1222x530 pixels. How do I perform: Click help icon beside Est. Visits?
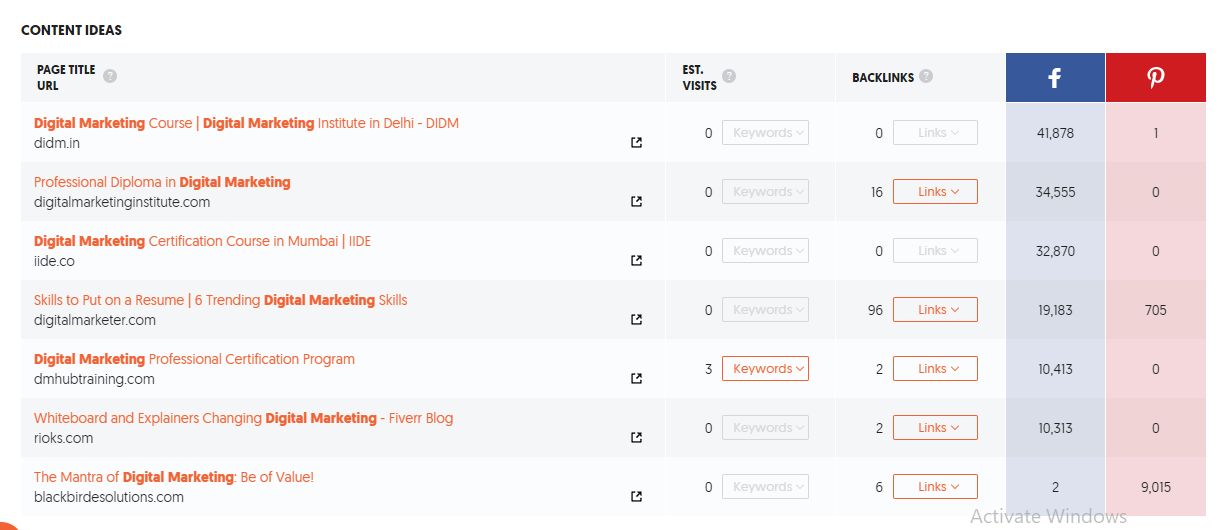pos(729,76)
